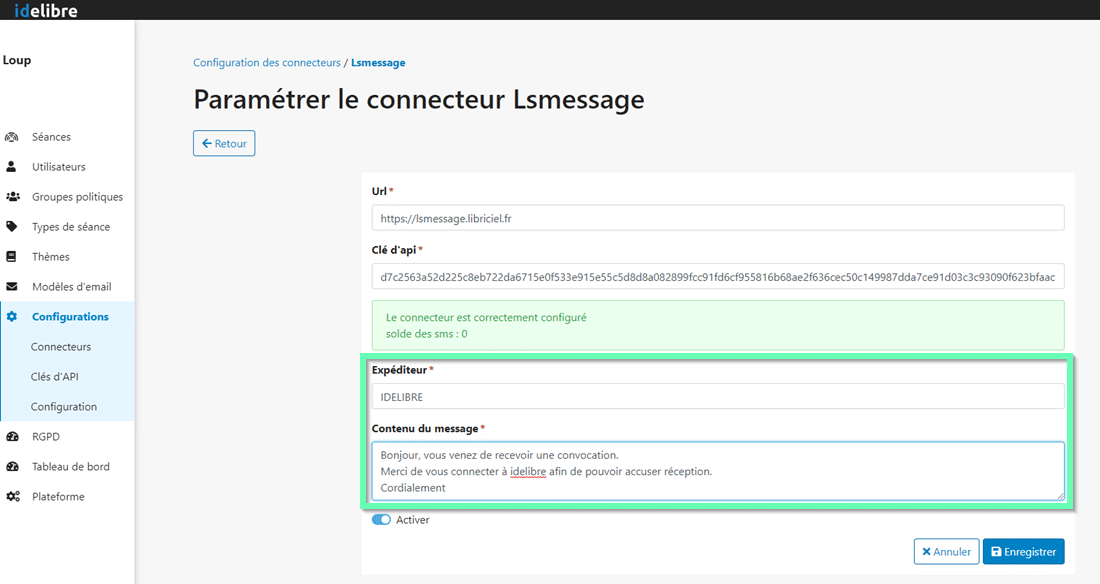This screenshot has height=584, width=1100.
Task: Click the Plateforme cogs icon
Action: pyautogui.click(x=12, y=497)
